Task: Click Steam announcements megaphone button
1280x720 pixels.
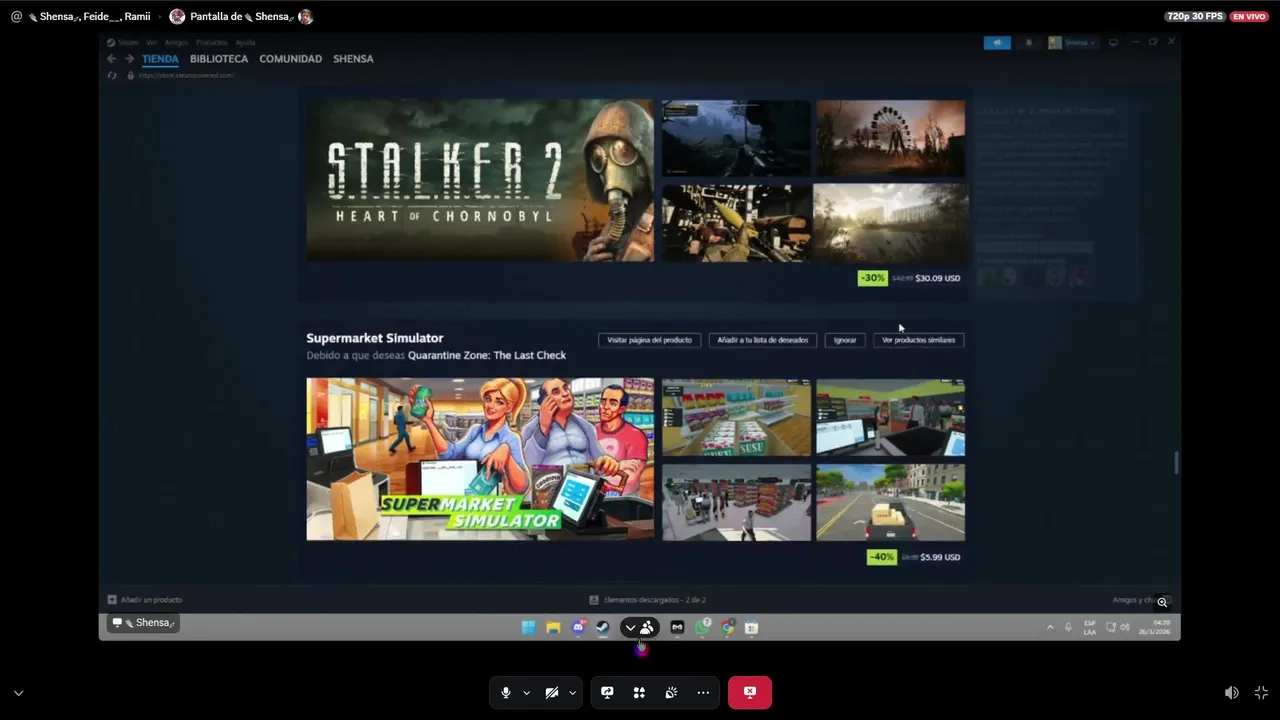Action: click(x=997, y=43)
